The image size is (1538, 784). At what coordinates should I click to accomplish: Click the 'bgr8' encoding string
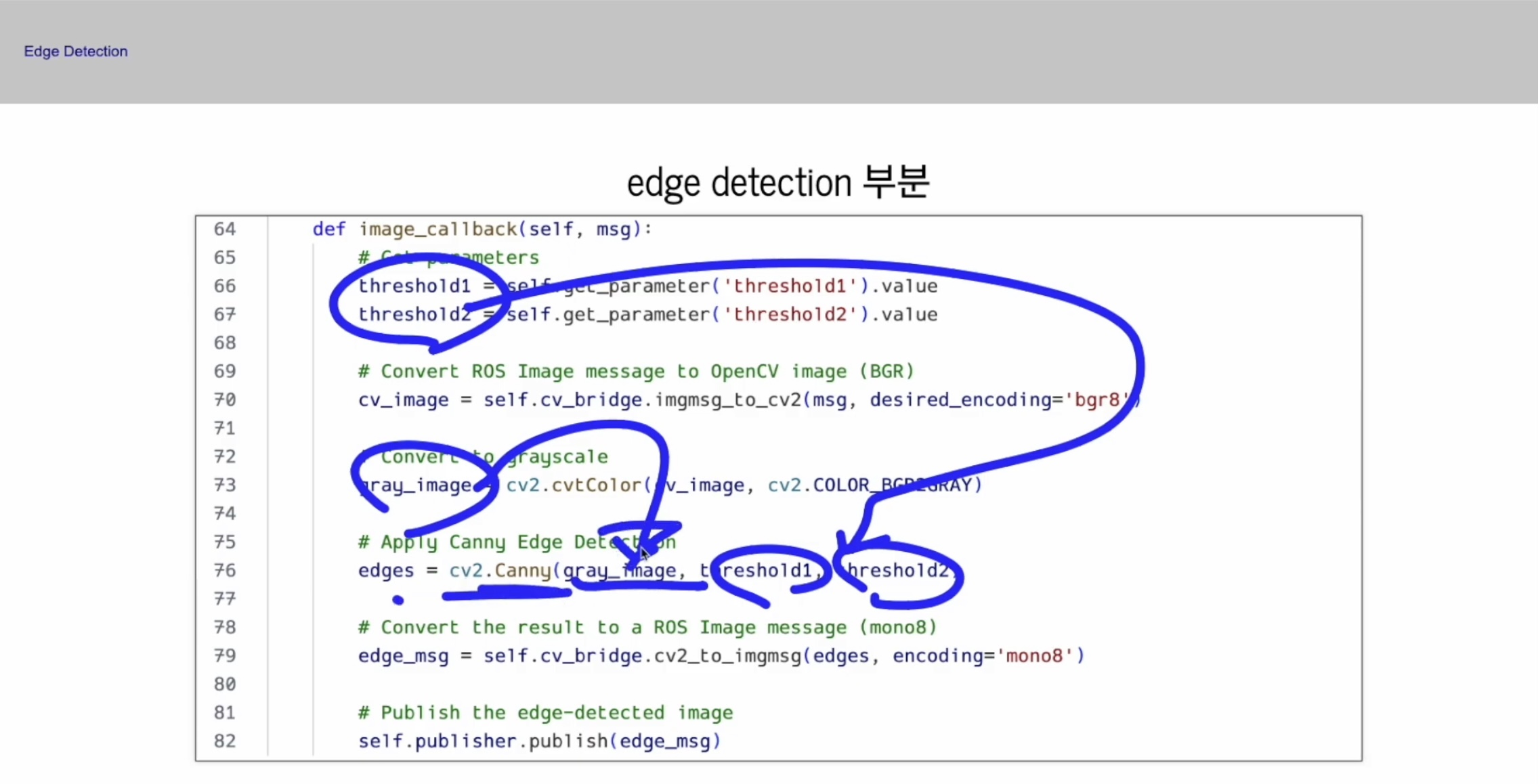tap(1096, 400)
